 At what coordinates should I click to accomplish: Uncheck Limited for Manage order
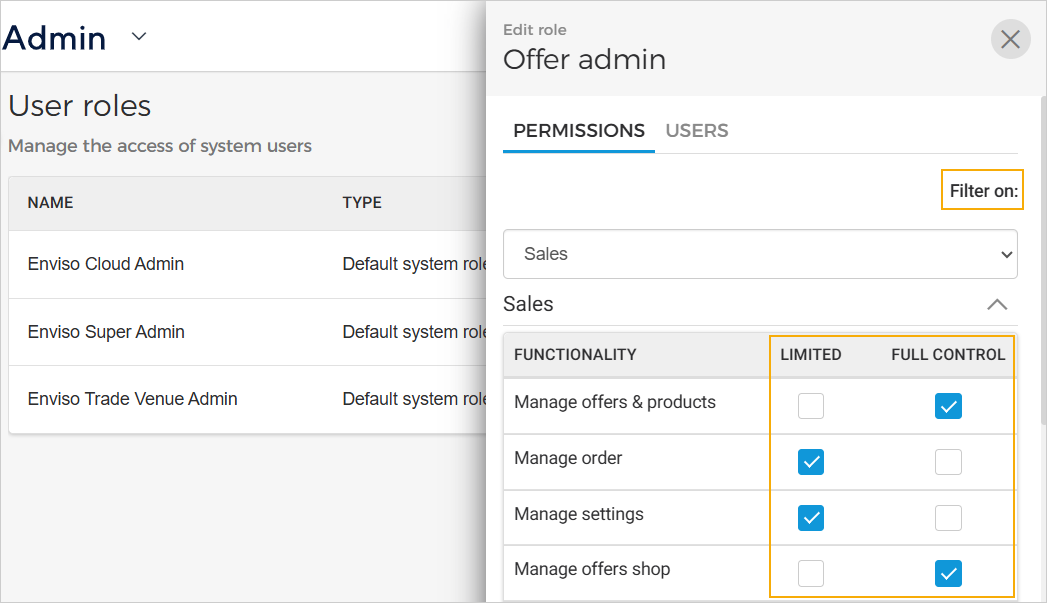[811, 462]
